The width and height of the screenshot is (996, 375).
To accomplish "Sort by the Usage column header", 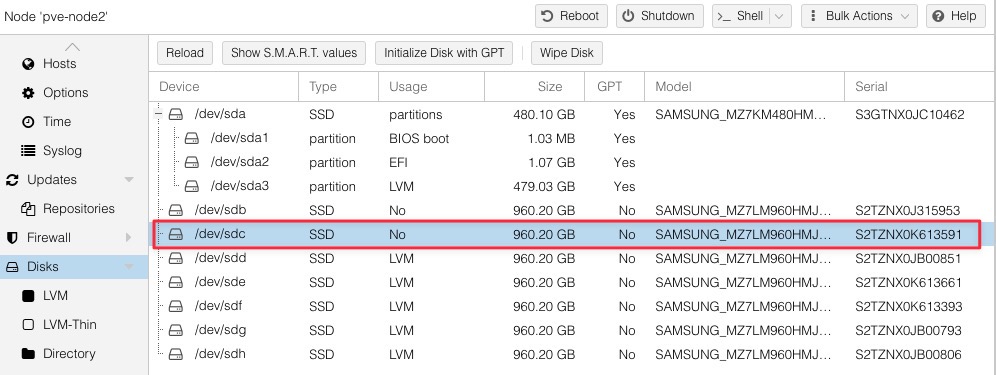I will [x=431, y=86].
